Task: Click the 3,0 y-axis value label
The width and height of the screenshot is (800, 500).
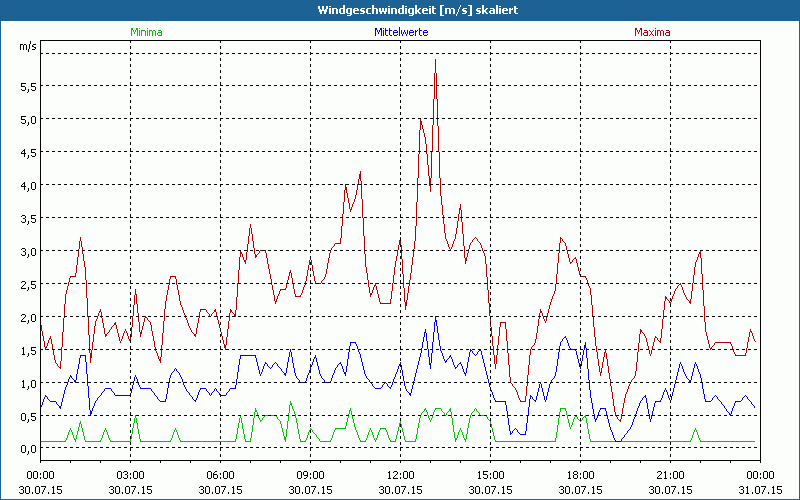Action: tap(27, 251)
